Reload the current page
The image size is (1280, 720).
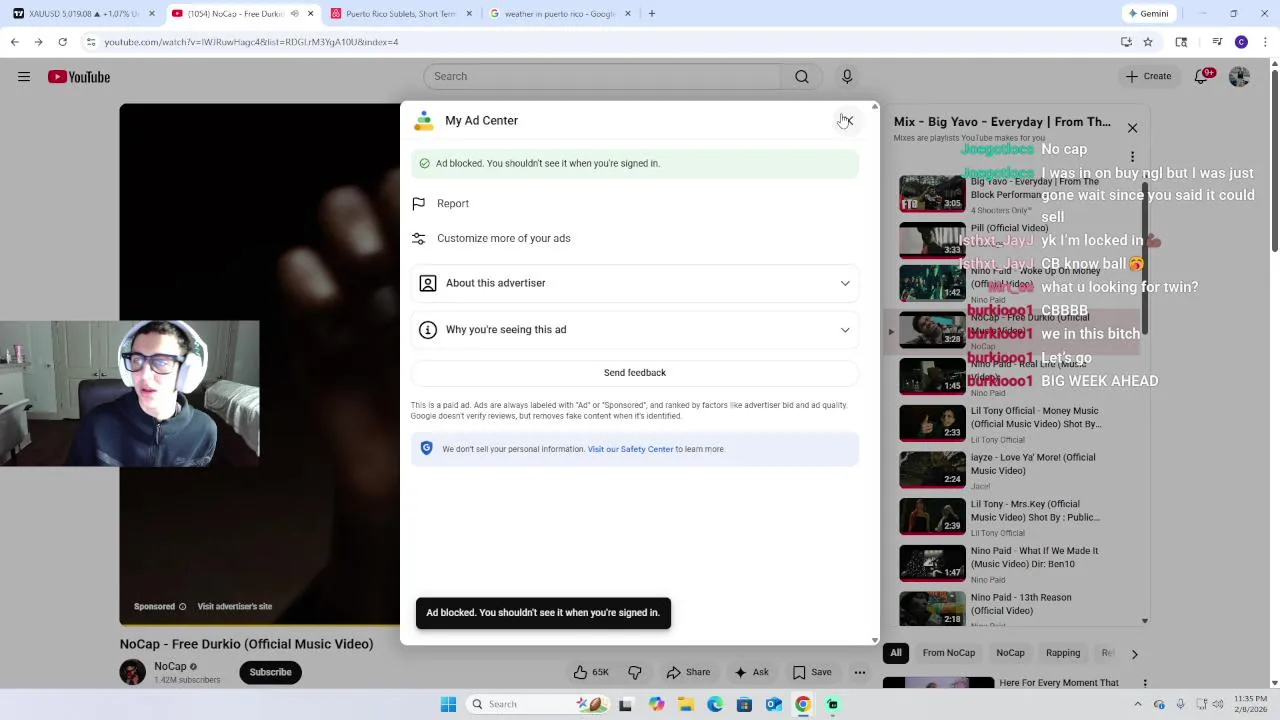pos(62,42)
